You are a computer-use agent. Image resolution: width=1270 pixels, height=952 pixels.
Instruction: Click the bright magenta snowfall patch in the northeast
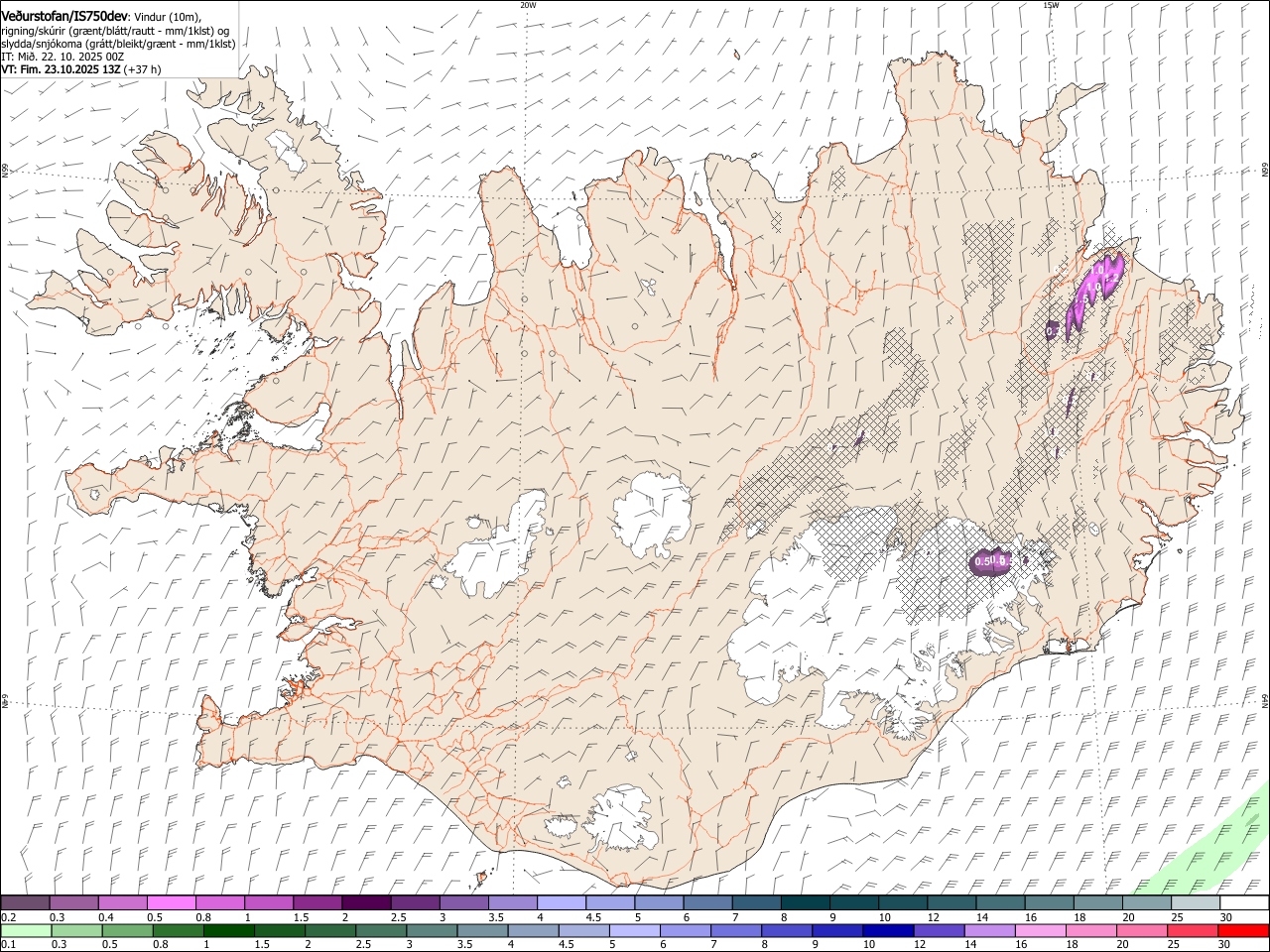[1095, 285]
